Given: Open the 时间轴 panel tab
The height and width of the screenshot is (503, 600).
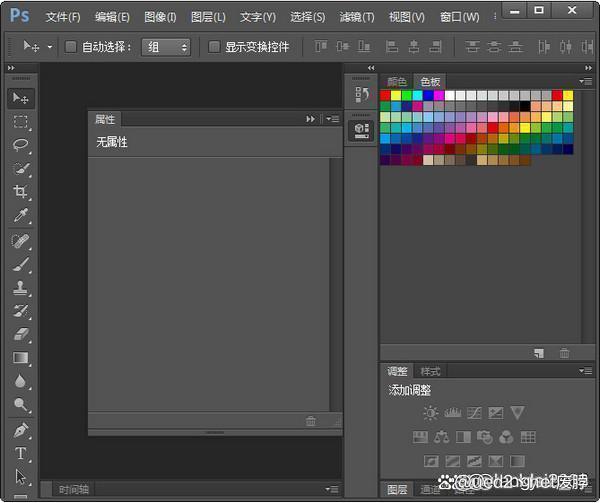Looking at the screenshot, I should coord(74,489).
